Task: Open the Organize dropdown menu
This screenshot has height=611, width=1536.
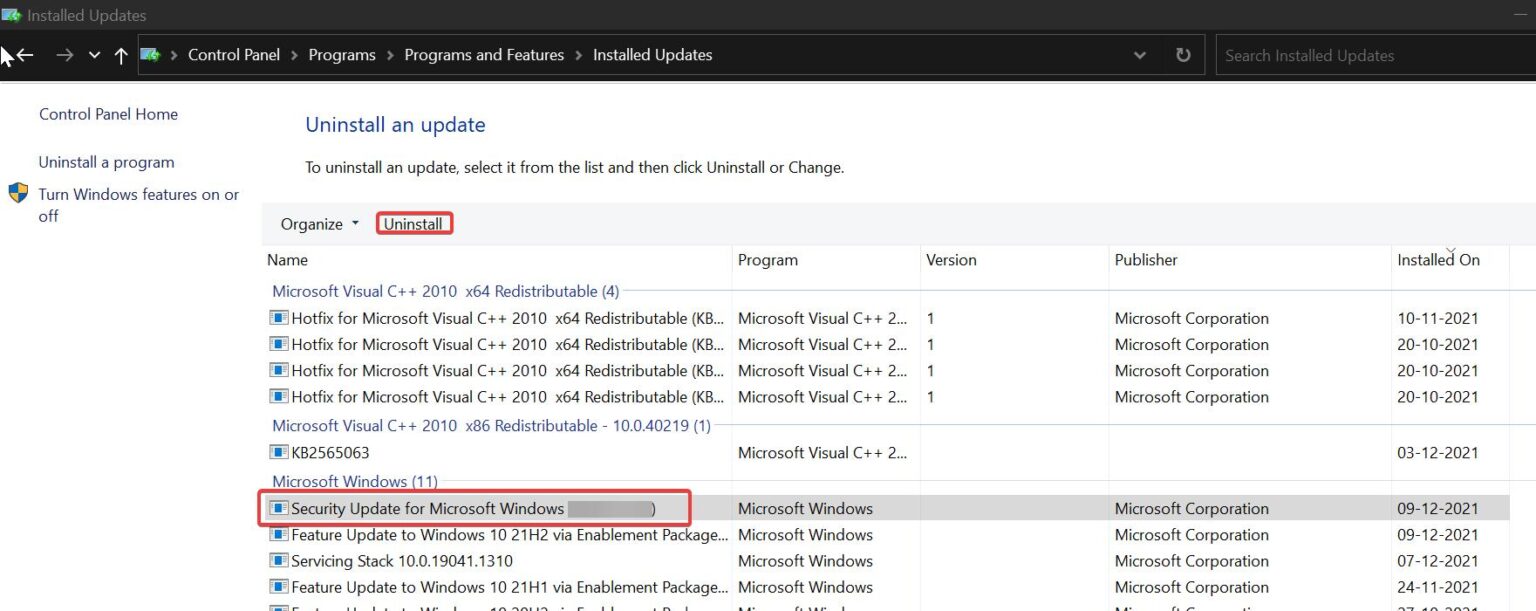Action: [318, 223]
